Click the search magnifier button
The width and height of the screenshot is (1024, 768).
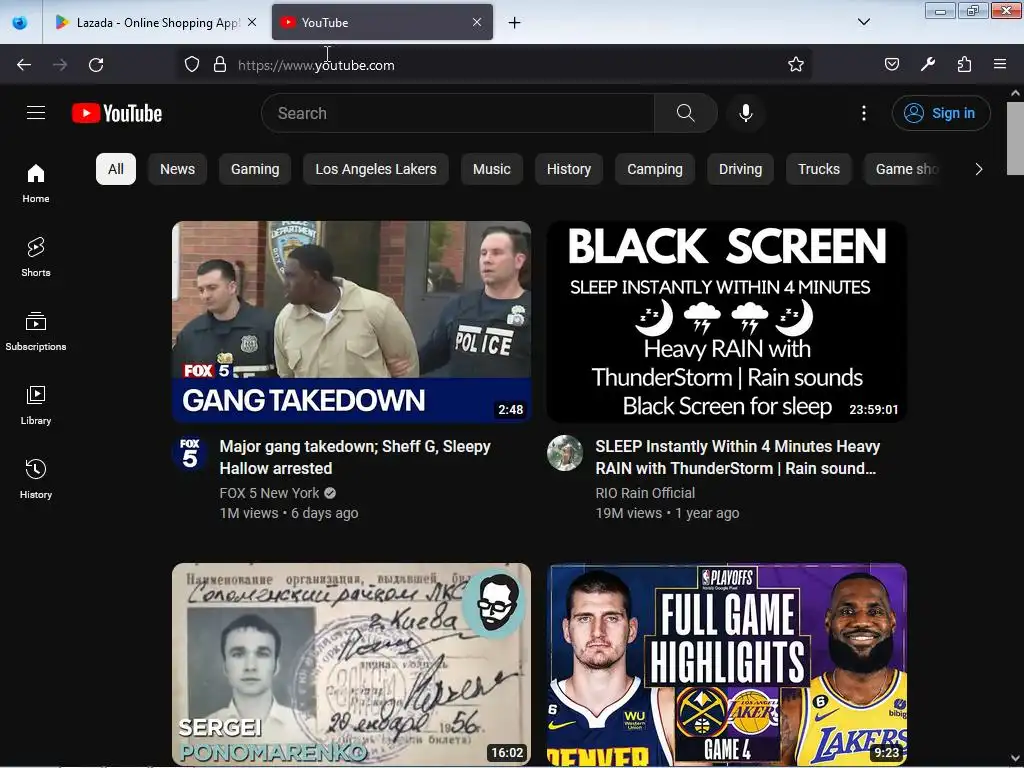[685, 113]
